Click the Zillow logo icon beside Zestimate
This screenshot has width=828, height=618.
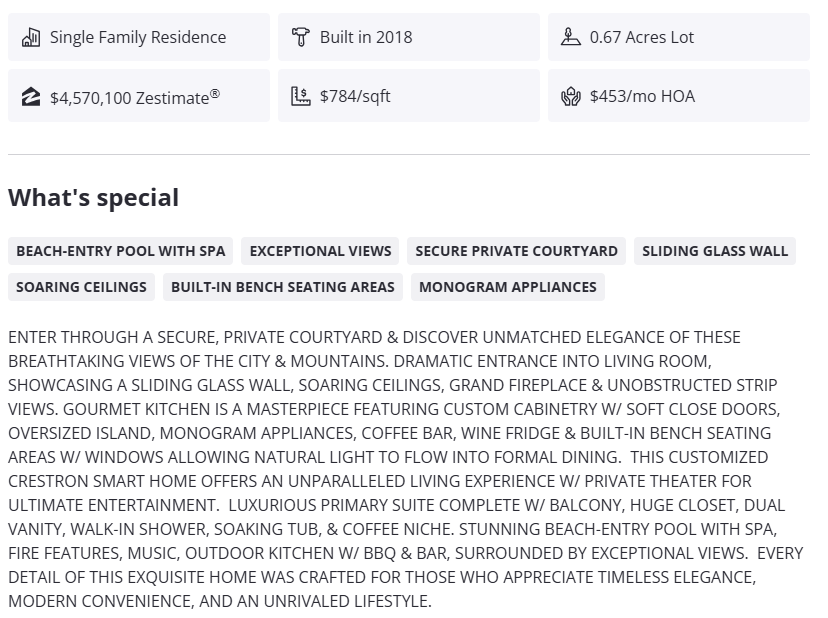click(x=31, y=97)
